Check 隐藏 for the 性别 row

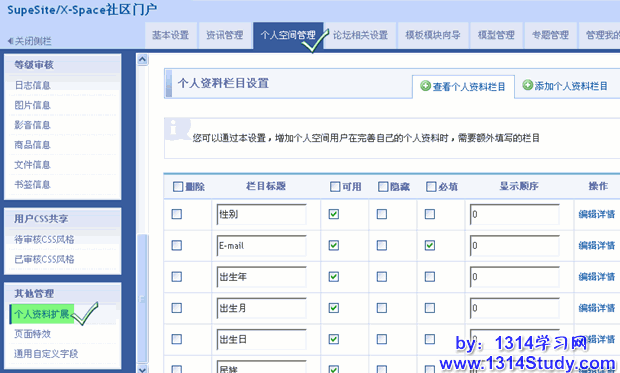pyautogui.click(x=382, y=214)
